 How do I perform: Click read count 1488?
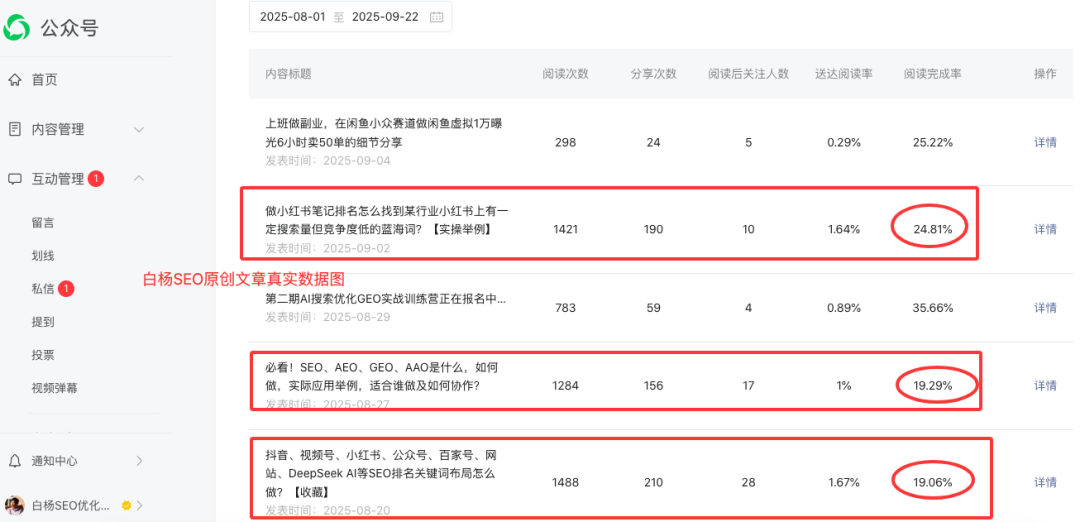[x=565, y=483]
